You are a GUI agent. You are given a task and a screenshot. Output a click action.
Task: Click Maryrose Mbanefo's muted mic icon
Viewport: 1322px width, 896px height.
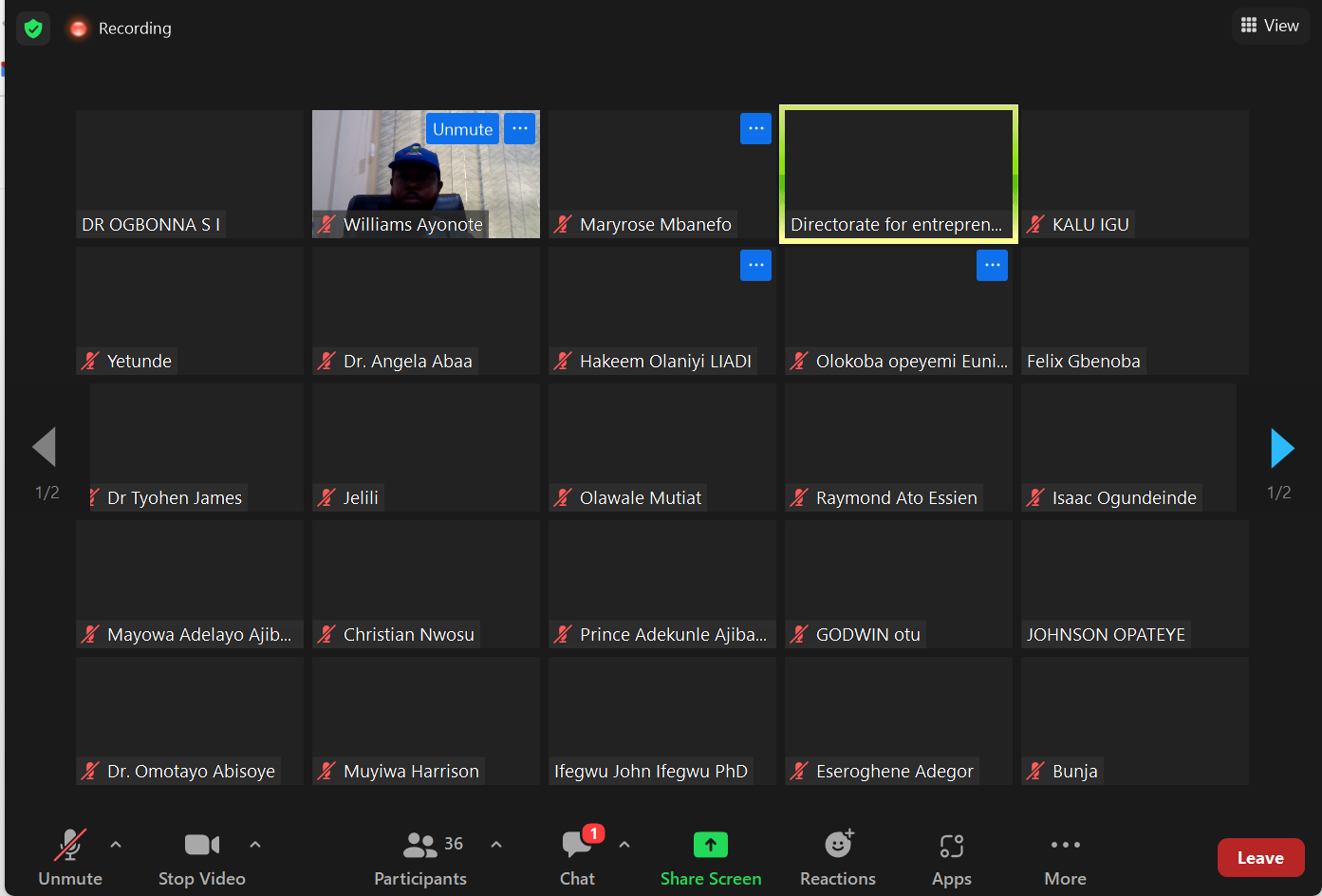(x=563, y=225)
